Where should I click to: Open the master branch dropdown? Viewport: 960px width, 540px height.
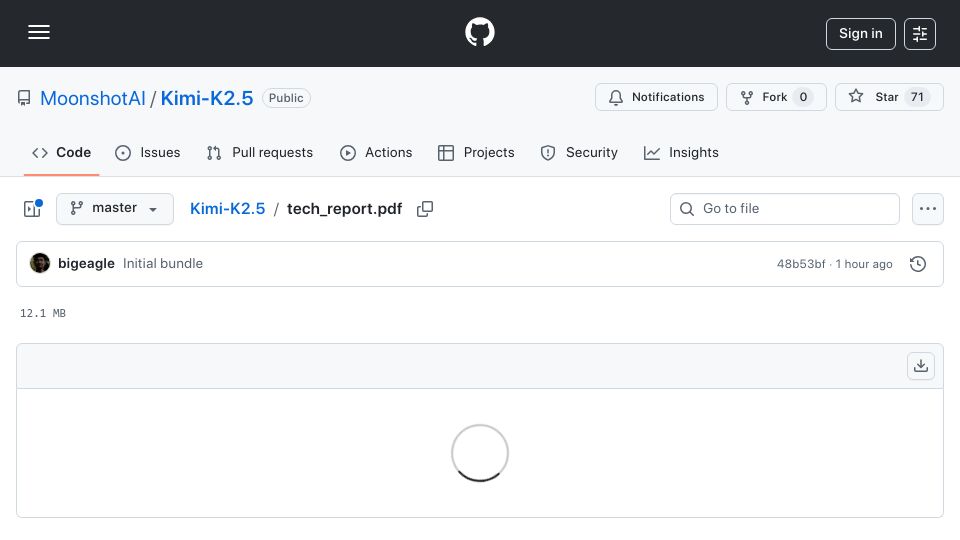[114, 209]
